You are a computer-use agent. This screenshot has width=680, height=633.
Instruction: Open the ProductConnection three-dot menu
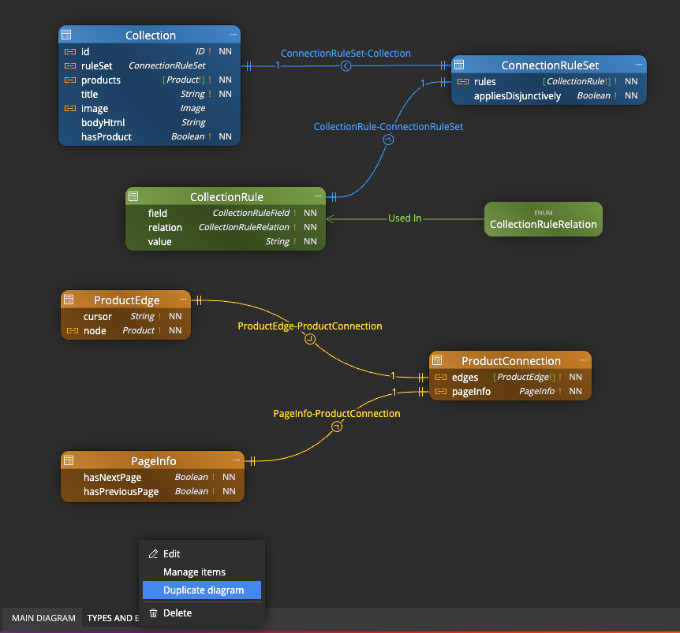[x=583, y=360]
